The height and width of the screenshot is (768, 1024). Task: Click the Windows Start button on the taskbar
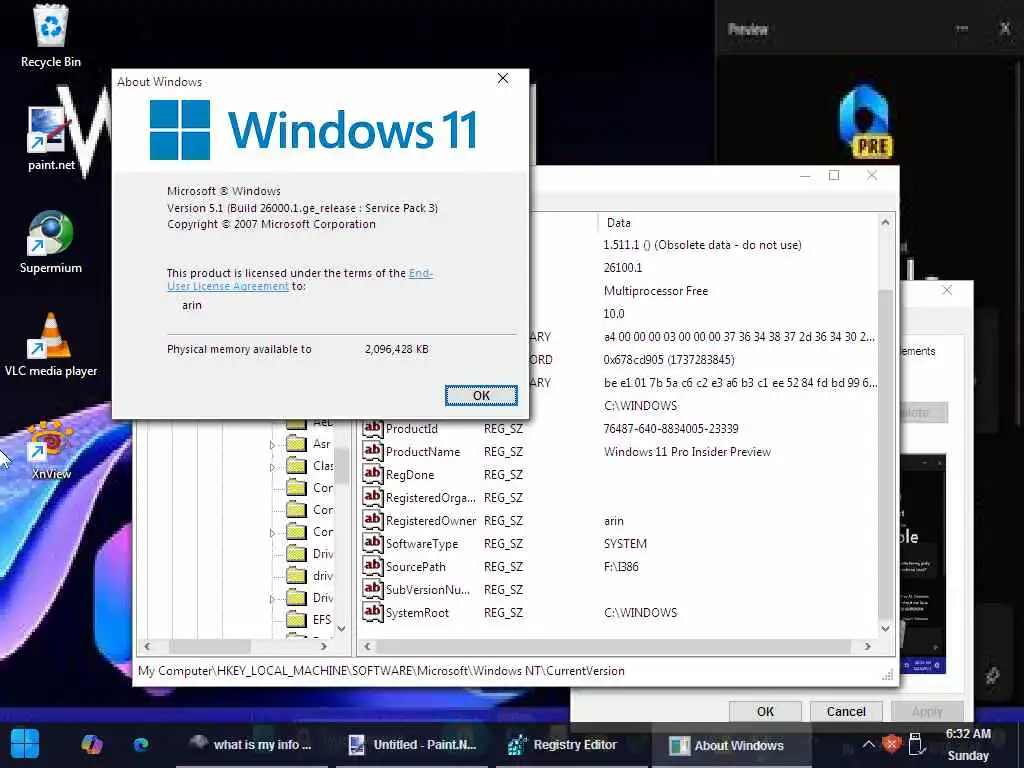[25, 744]
